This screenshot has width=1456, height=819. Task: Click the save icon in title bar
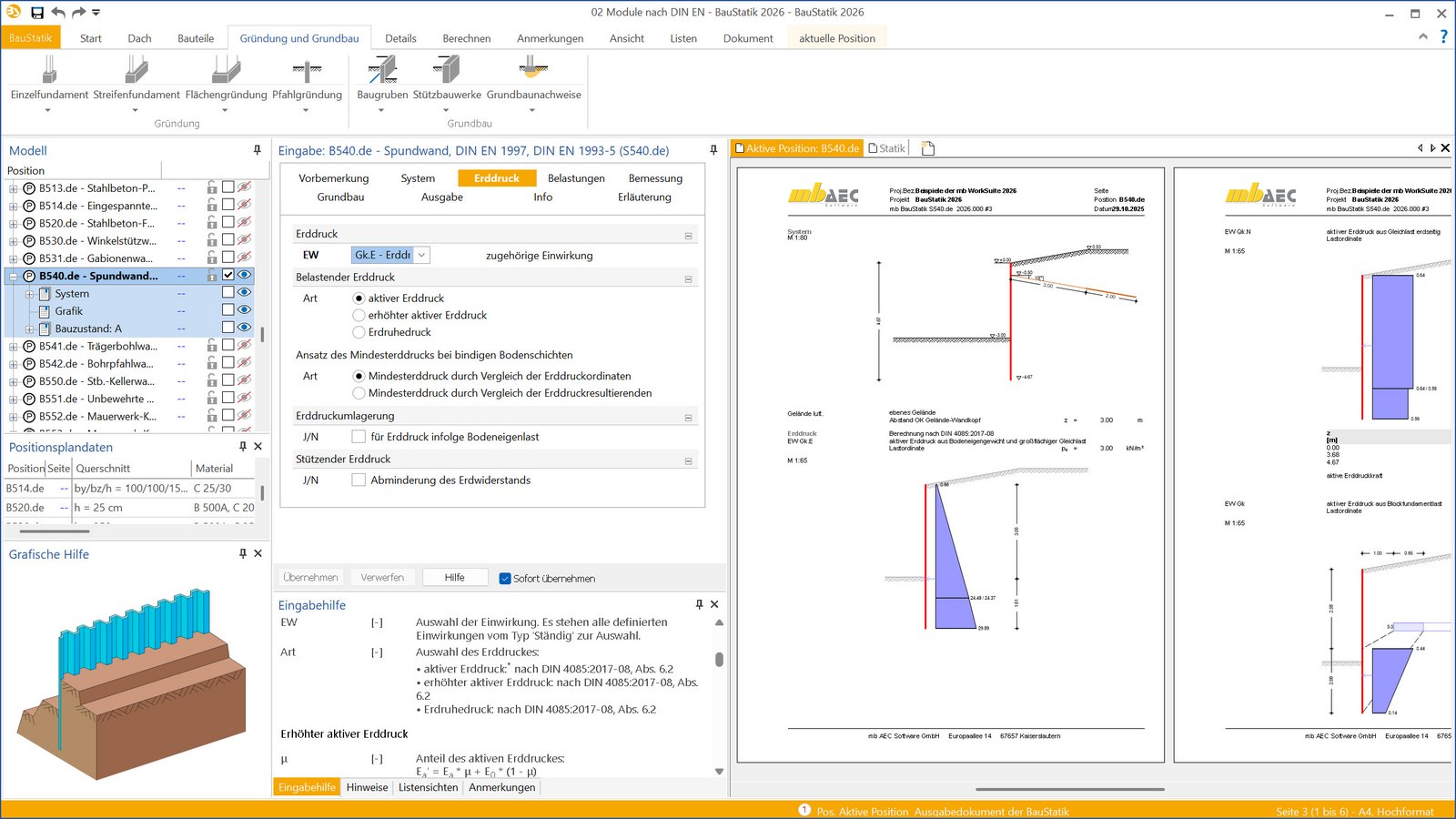[37, 13]
